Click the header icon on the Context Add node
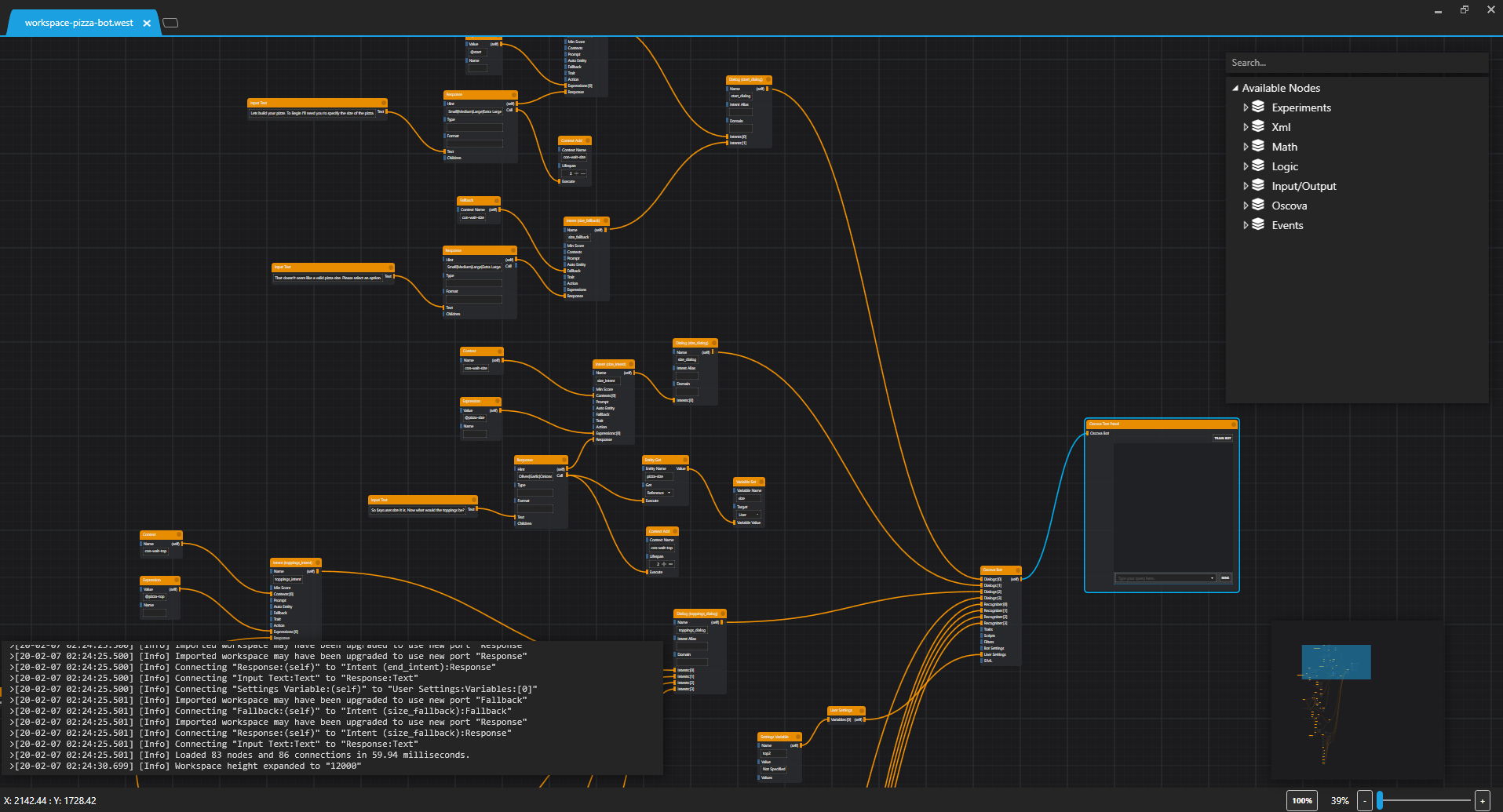1503x812 pixels. tap(587, 140)
